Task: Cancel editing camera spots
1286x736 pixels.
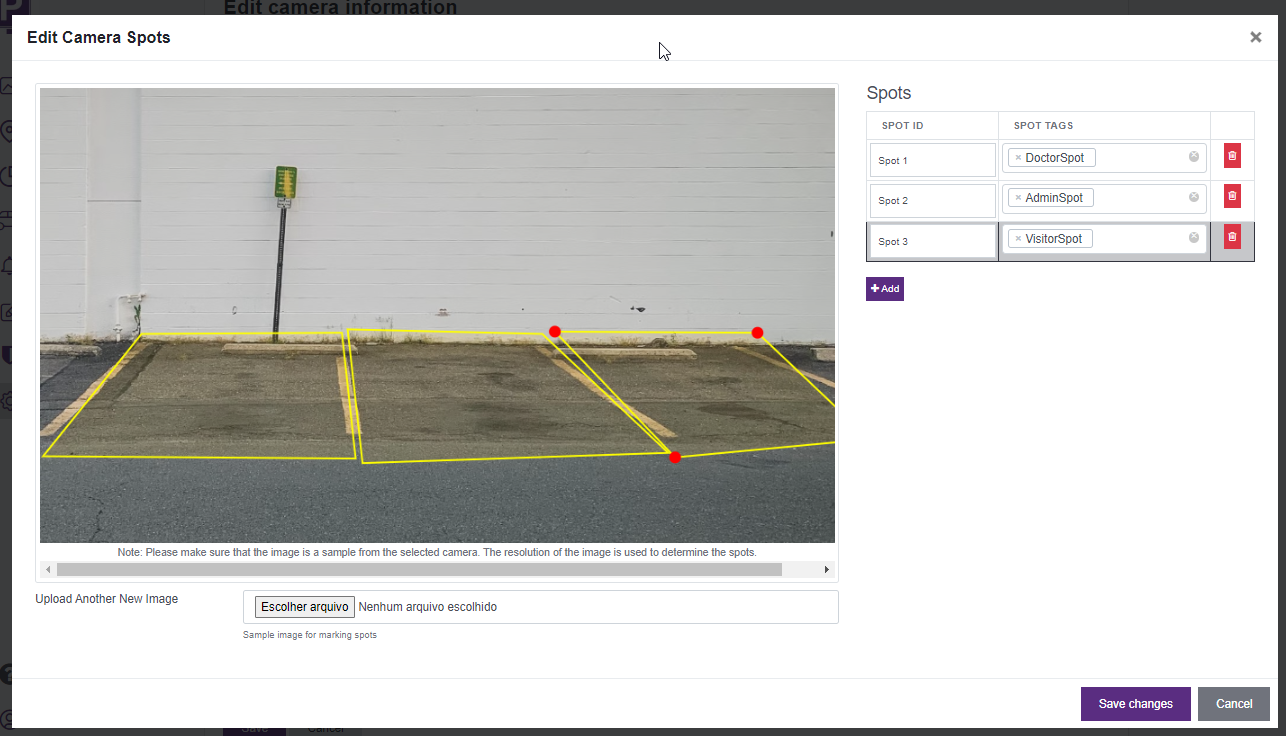Action: (1233, 704)
